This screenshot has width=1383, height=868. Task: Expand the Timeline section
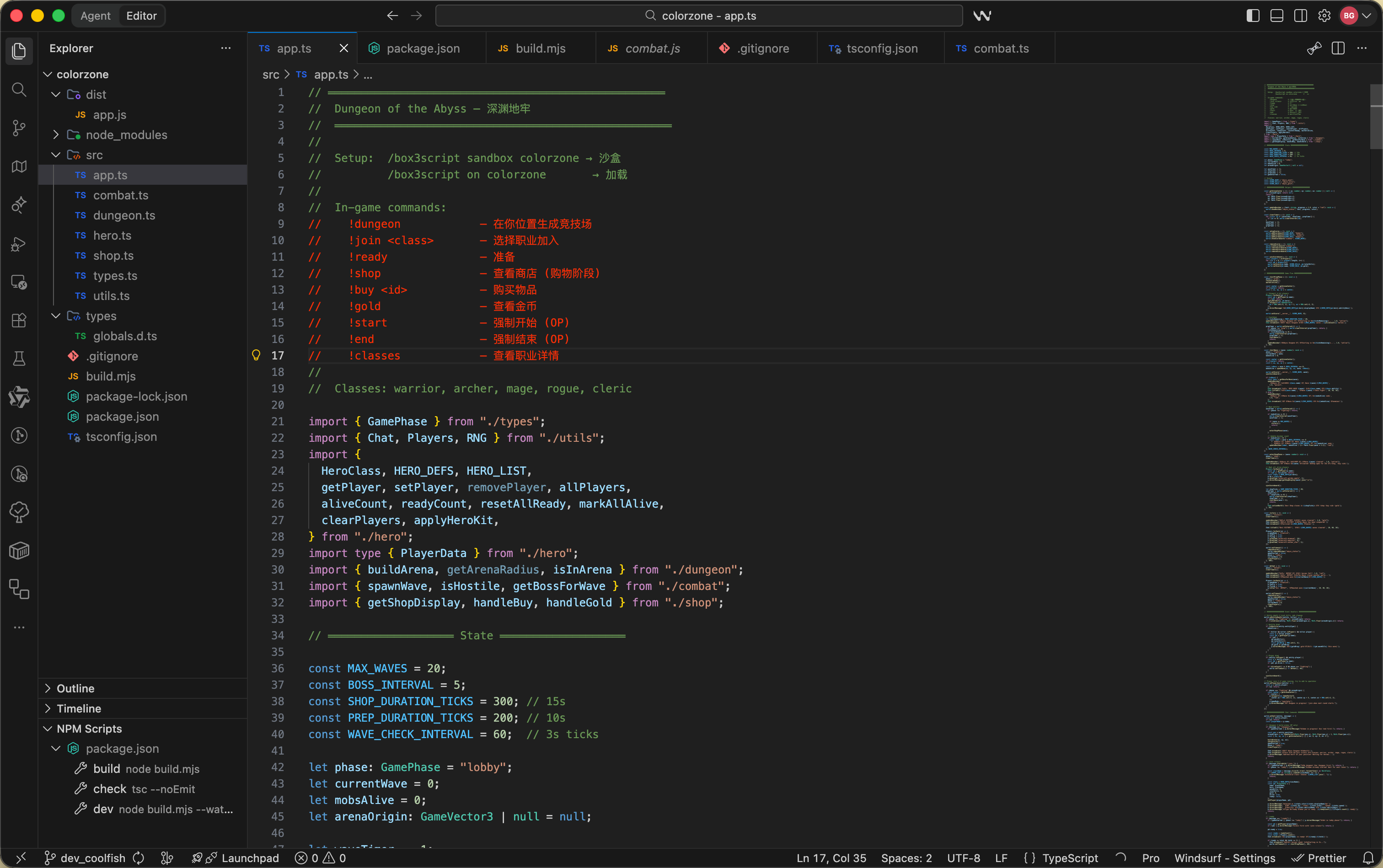point(143,708)
